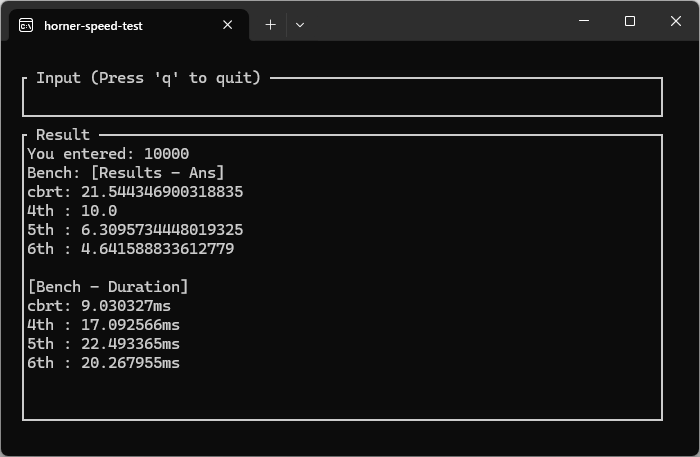The image size is (700, 457).
Task: Click inside the Input text box
Action: tap(342, 100)
